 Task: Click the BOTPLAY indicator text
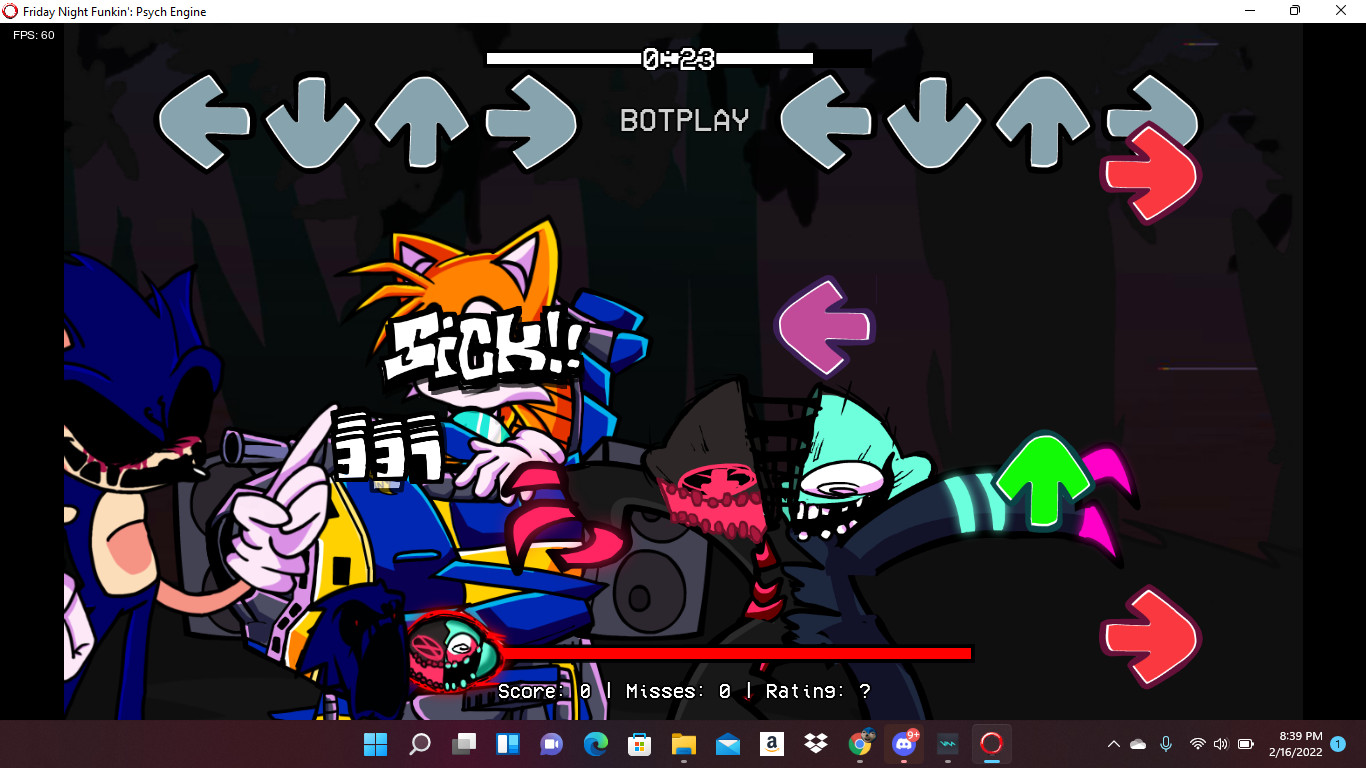point(683,120)
